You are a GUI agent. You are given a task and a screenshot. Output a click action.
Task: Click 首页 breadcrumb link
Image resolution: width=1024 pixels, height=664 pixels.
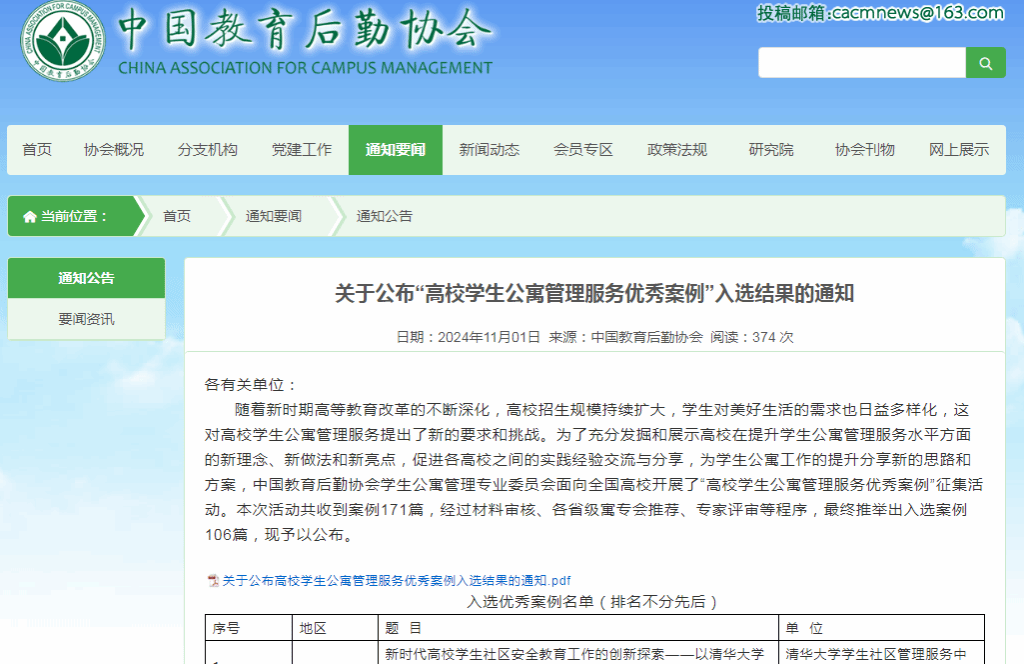pyautogui.click(x=177, y=216)
